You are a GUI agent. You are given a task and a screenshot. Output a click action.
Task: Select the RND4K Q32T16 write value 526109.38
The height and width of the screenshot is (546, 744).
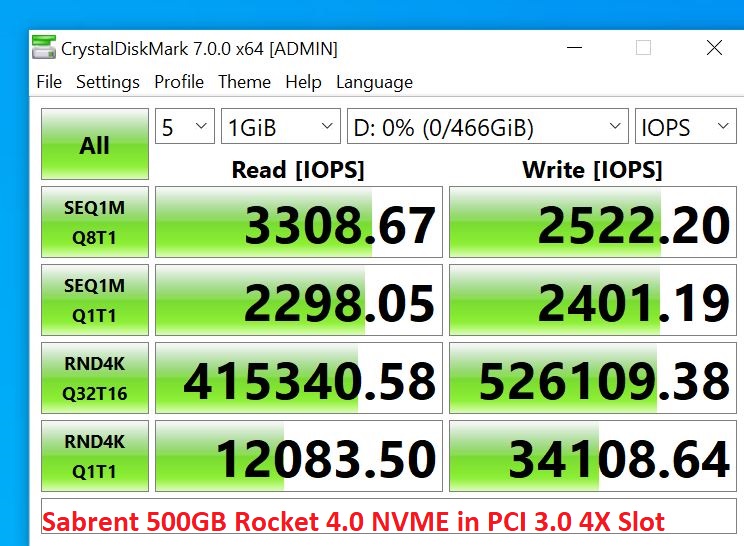pyautogui.click(x=593, y=378)
